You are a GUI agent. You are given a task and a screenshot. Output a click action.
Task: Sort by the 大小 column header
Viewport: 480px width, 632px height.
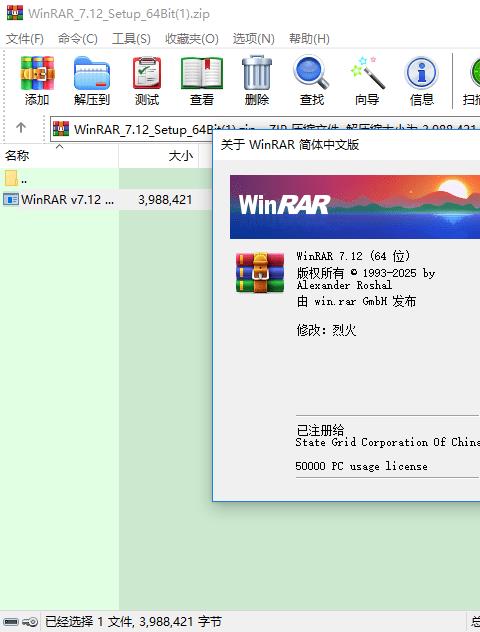pyautogui.click(x=158, y=156)
